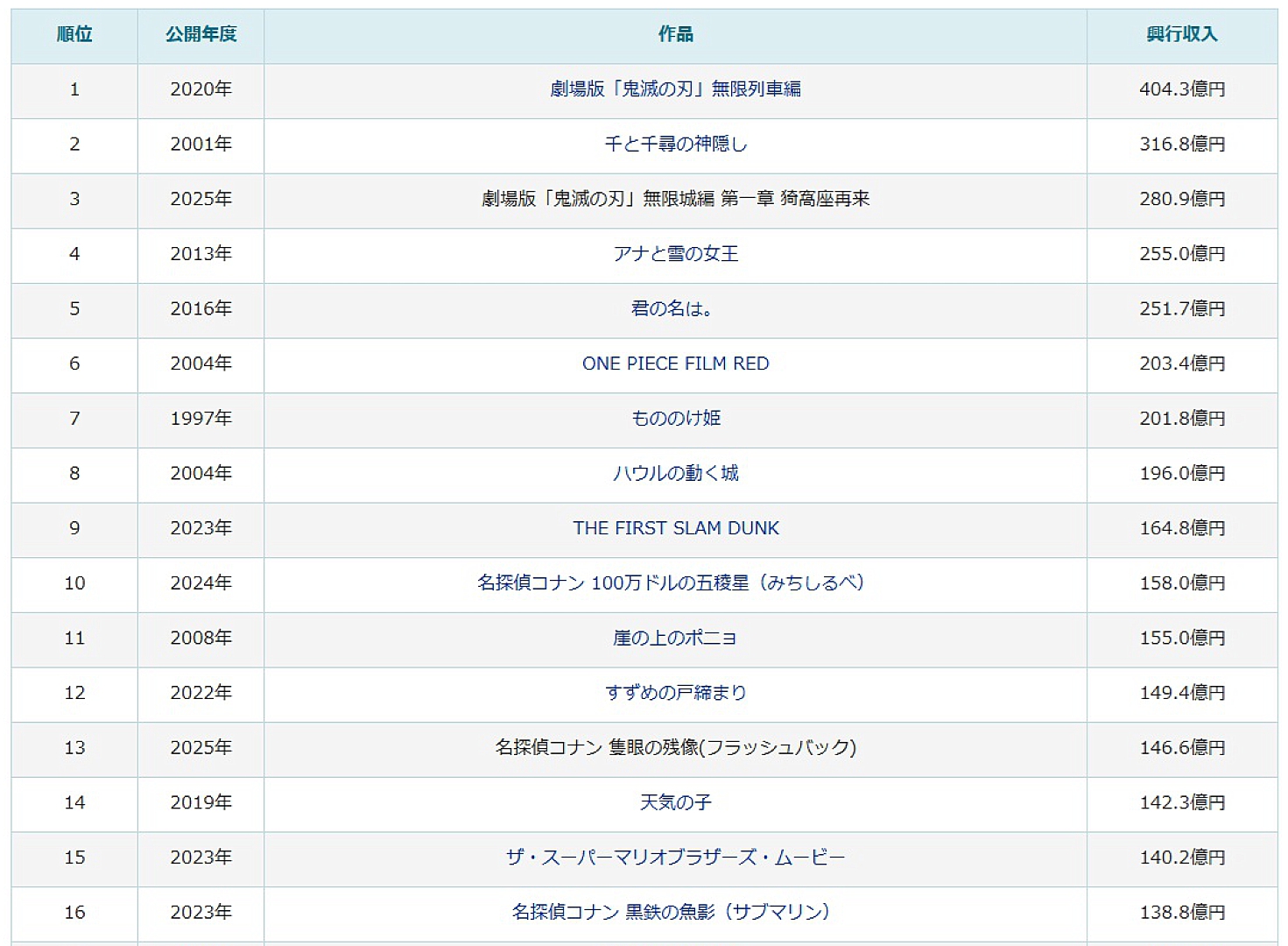Click ザ・スーパーマリオブラザーズ・ムービー link
This screenshot has height=946, width=1288.
[x=675, y=858]
